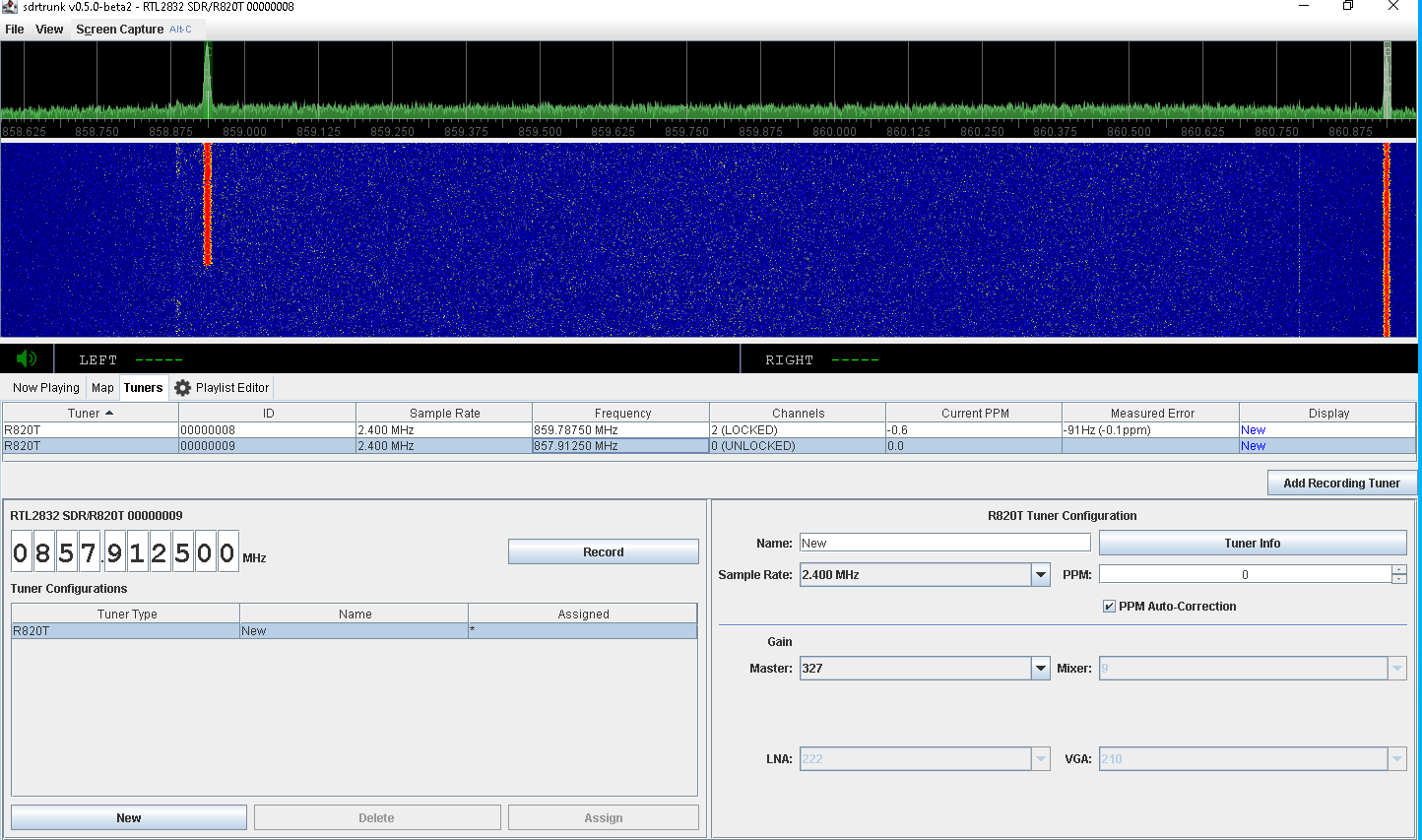Open the File menu
1422x840 pixels.
[x=14, y=29]
